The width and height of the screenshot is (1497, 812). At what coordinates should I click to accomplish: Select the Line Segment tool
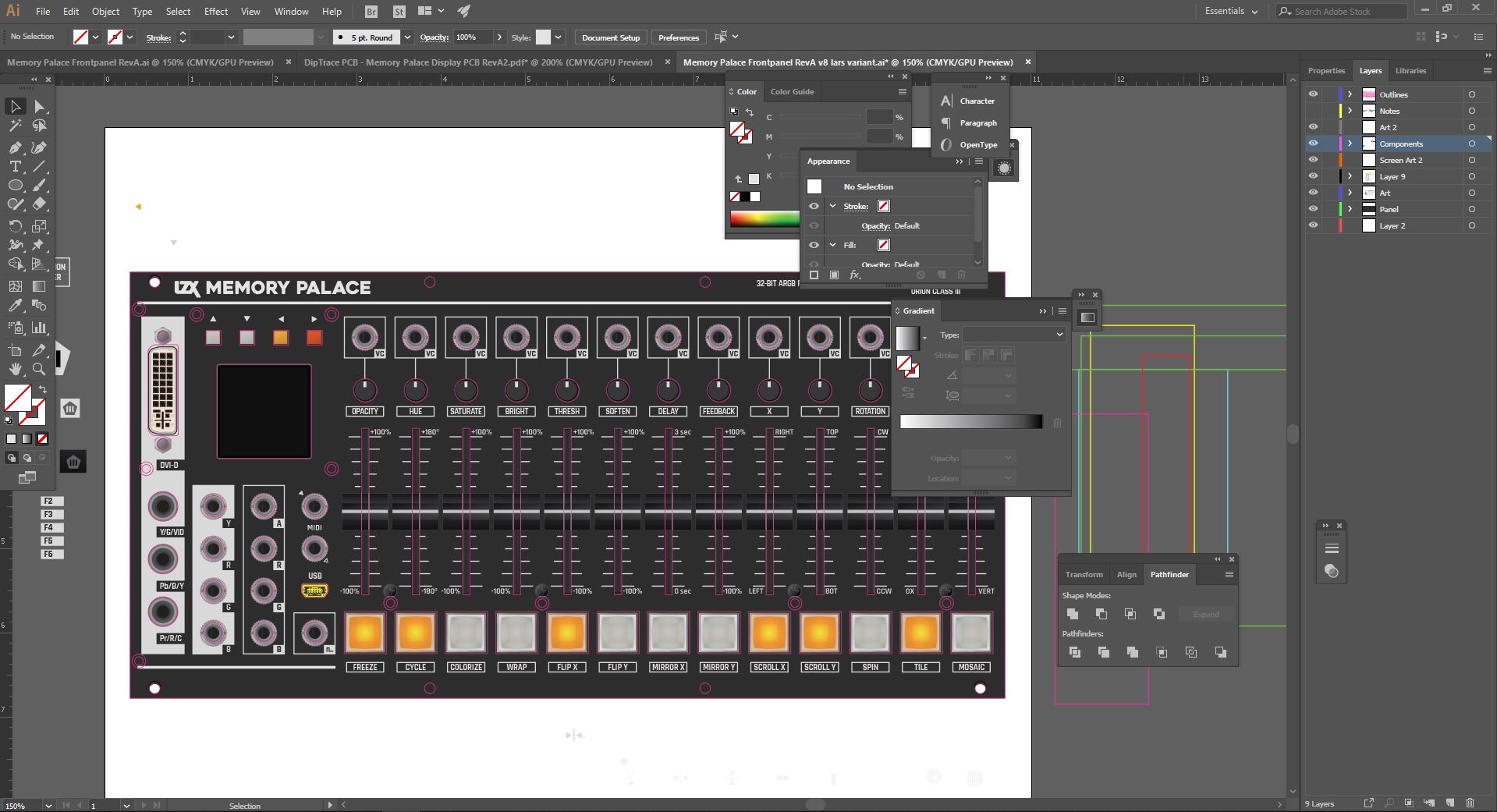pyautogui.click(x=39, y=166)
